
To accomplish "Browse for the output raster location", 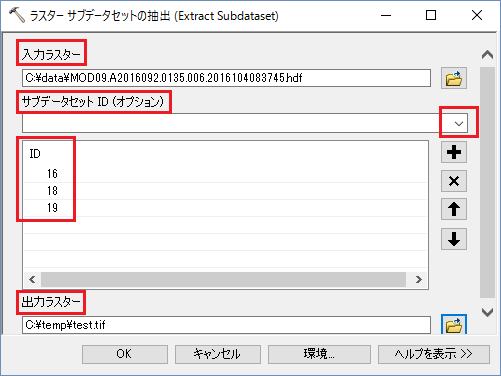I will coord(454,325).
